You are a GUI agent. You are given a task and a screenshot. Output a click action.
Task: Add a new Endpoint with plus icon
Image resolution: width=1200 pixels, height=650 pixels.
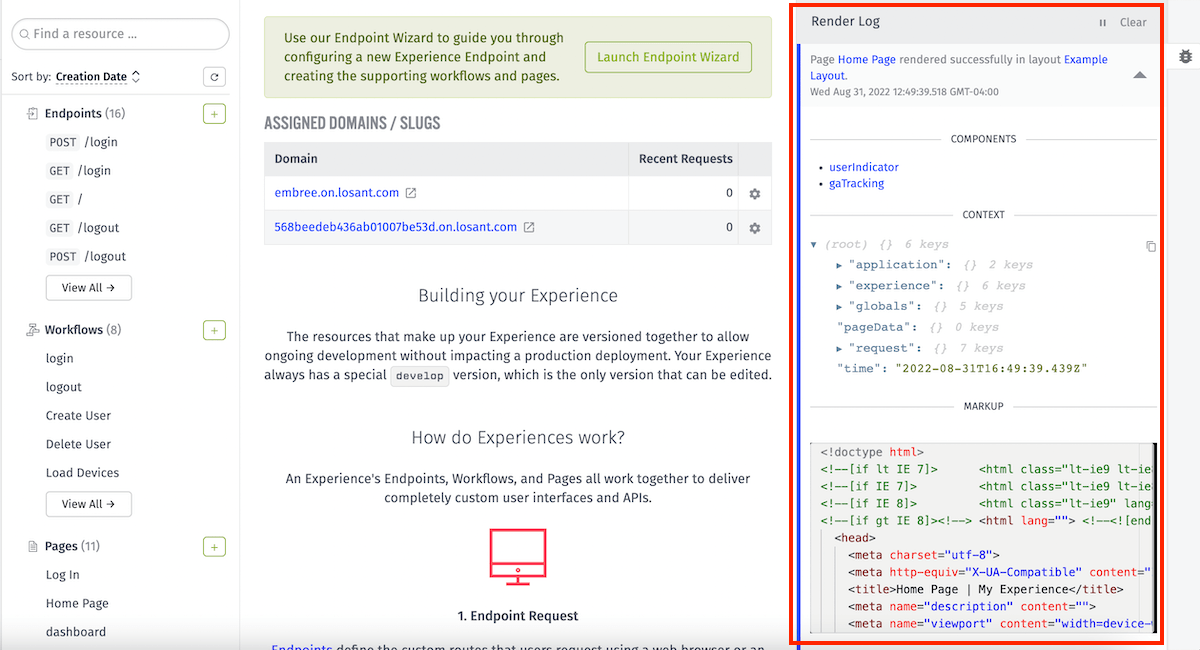point(214,113)
